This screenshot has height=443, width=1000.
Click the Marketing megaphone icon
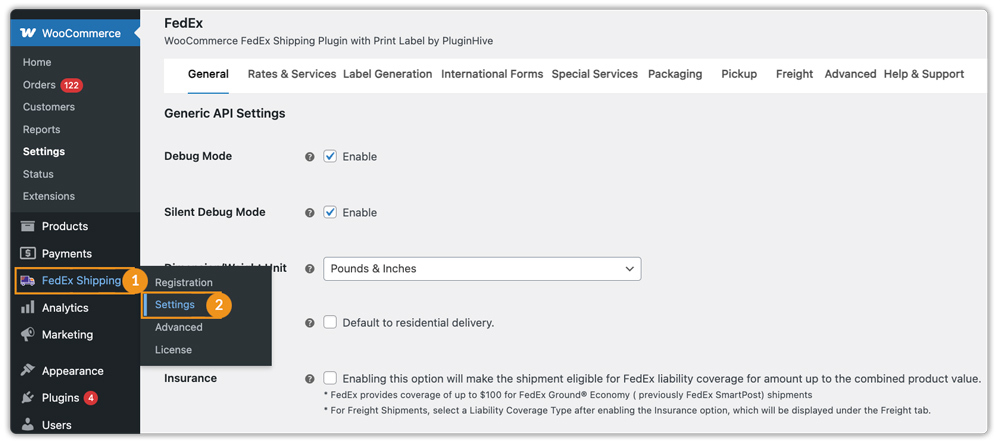28,335
